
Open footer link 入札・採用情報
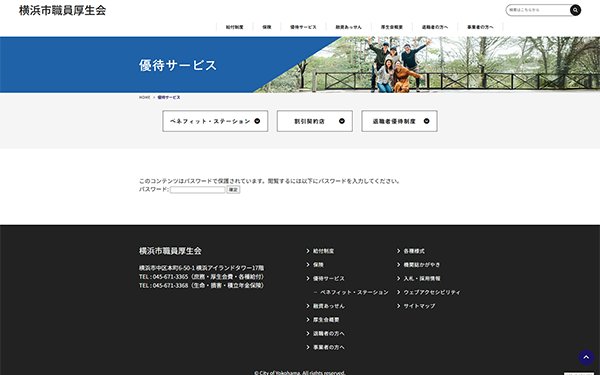pyautogui.click(x=422, y=279)
